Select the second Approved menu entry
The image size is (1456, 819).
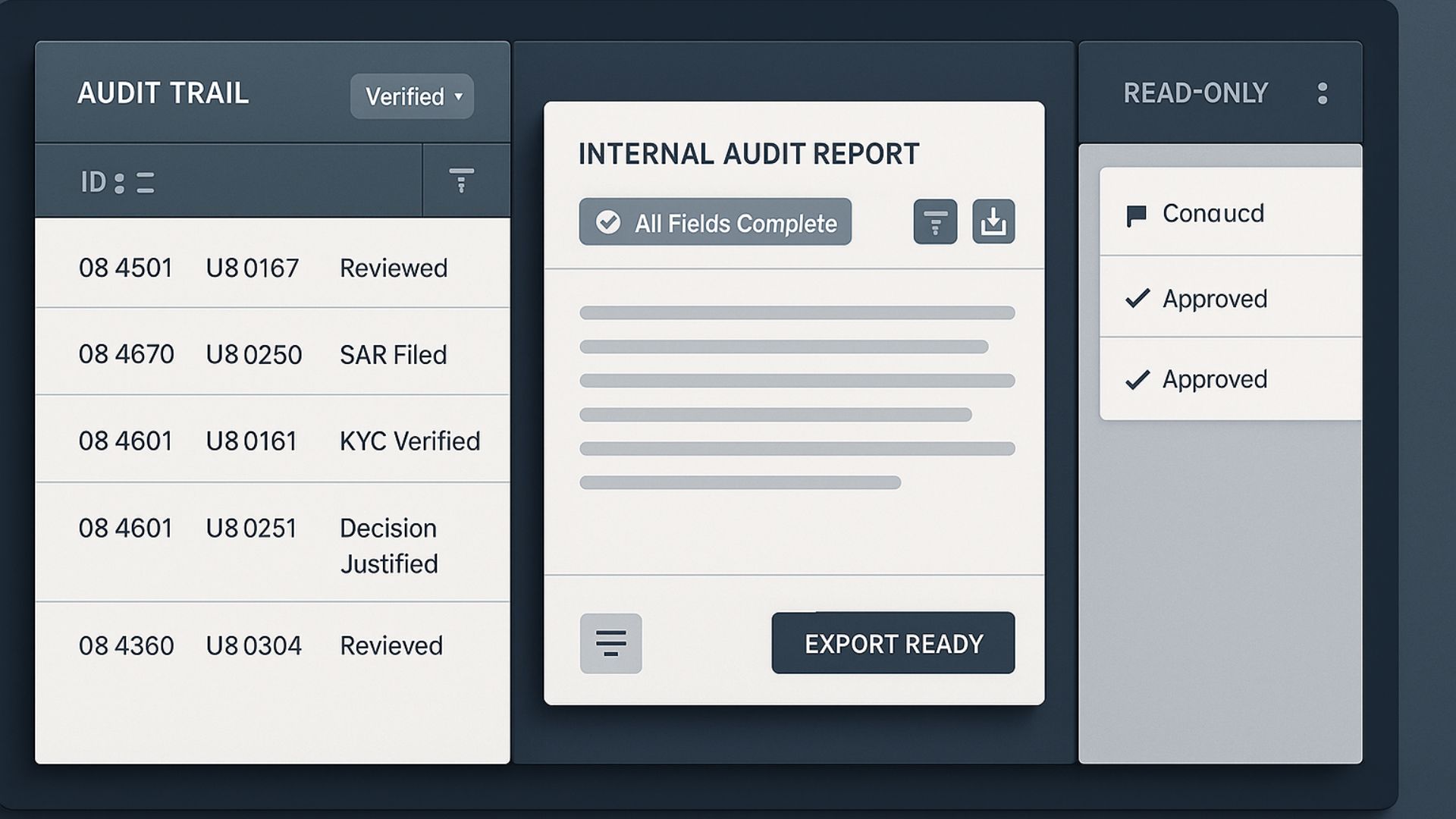[x=1215, y=379]
